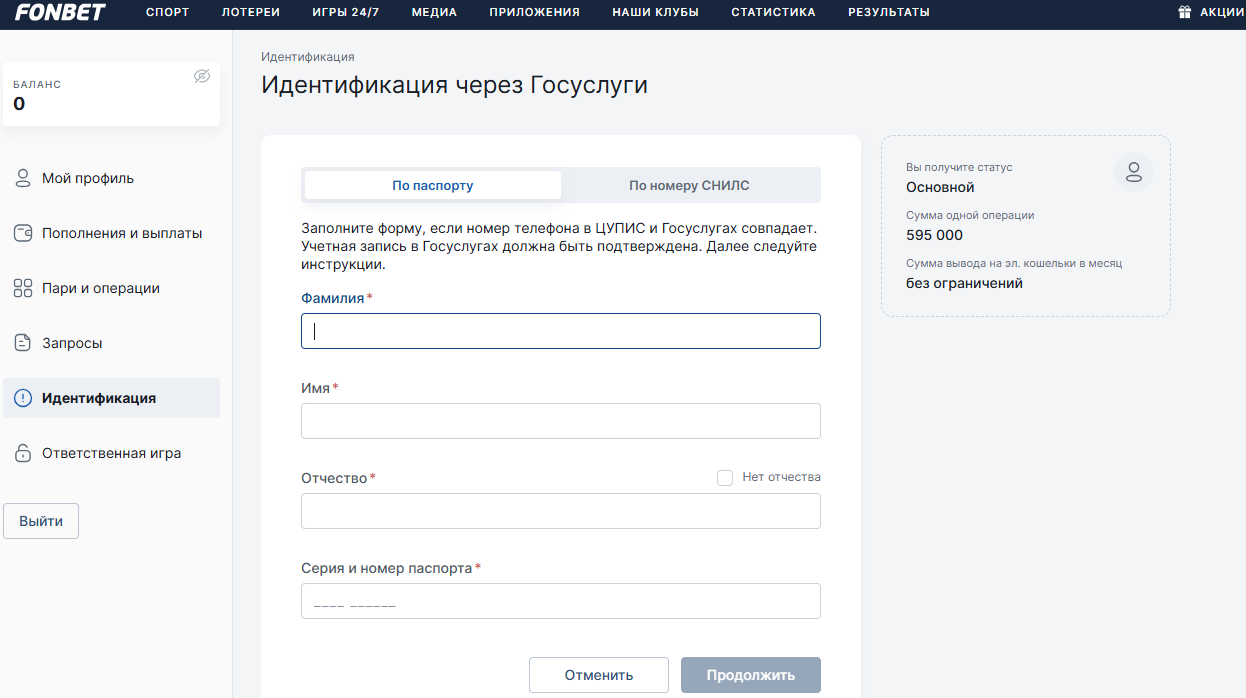1246x698 pixels.
Task: Enable the Нет отчества checkbox
Action: click(x=725, y=478)
